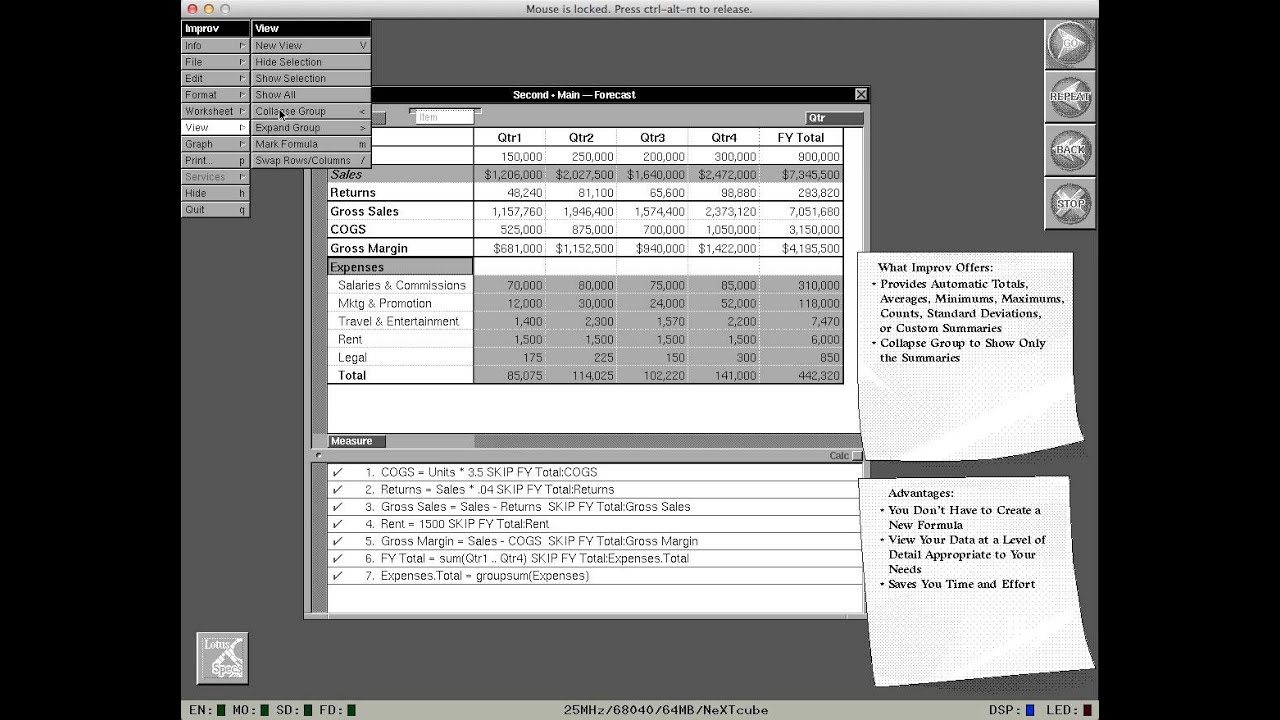Select the Qtr2 column header
This screenshot has height=720, width=1280.
pos(581,137)
